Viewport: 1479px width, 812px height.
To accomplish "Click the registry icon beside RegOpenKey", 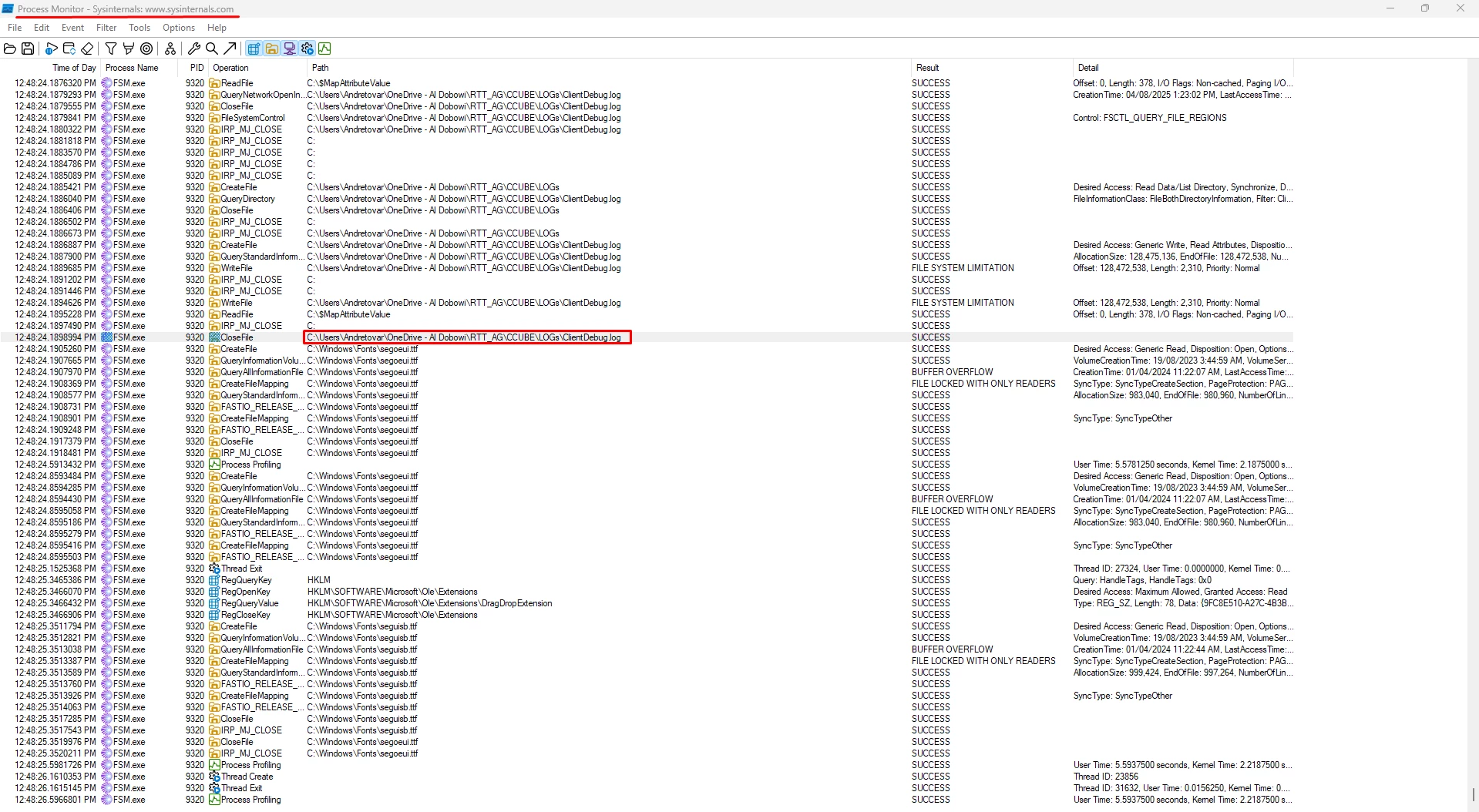I will tap(214, 592).
